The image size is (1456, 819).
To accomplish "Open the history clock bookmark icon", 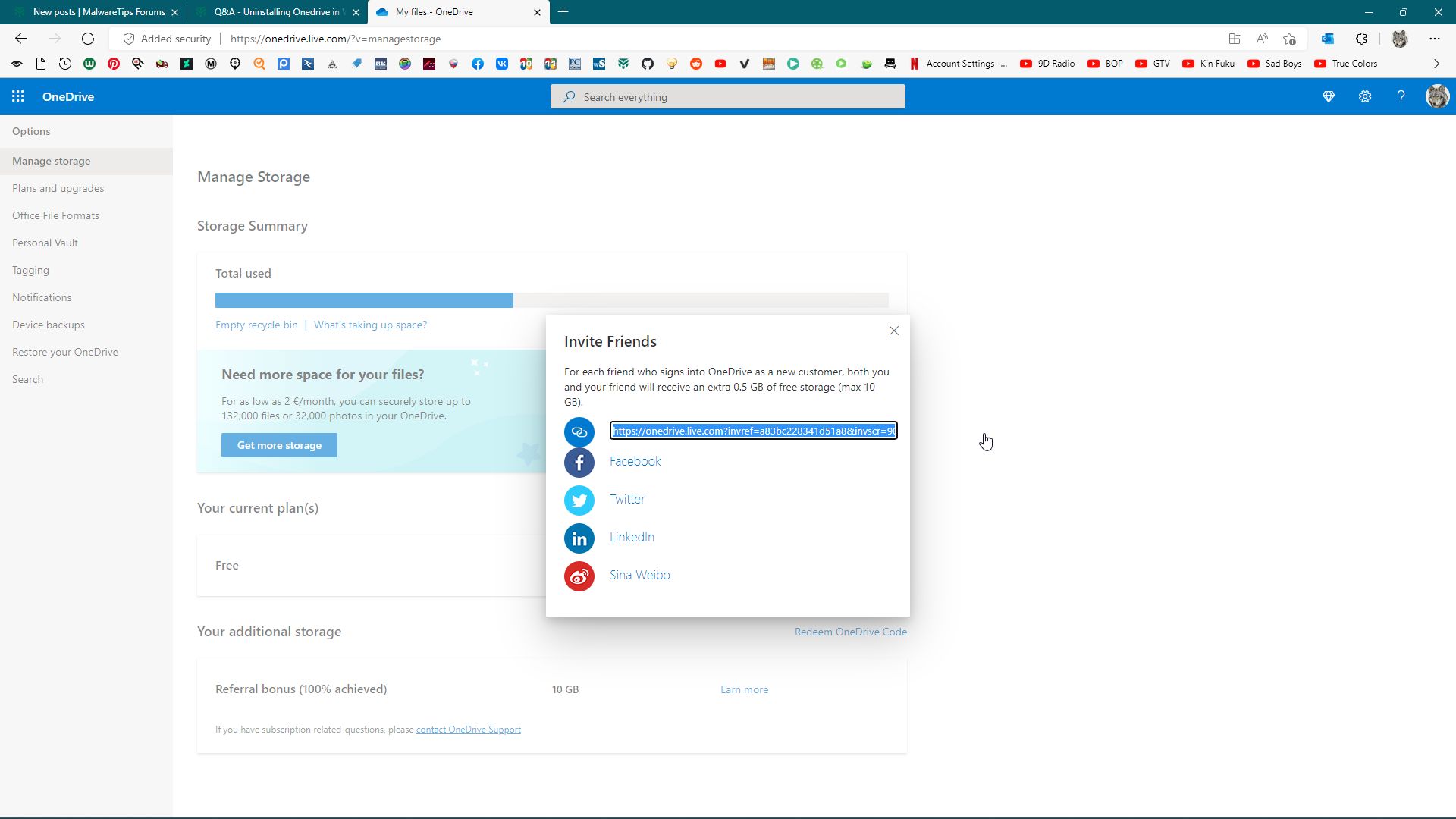I will point(65,64).
